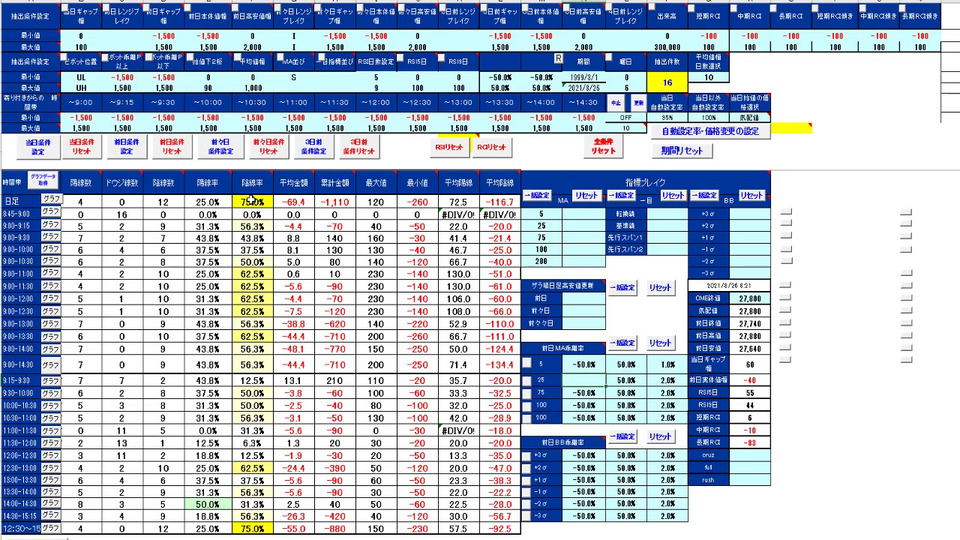Click the RSIリセット button
The width and height of the screenshot is (960, 540).
(449, 148)
